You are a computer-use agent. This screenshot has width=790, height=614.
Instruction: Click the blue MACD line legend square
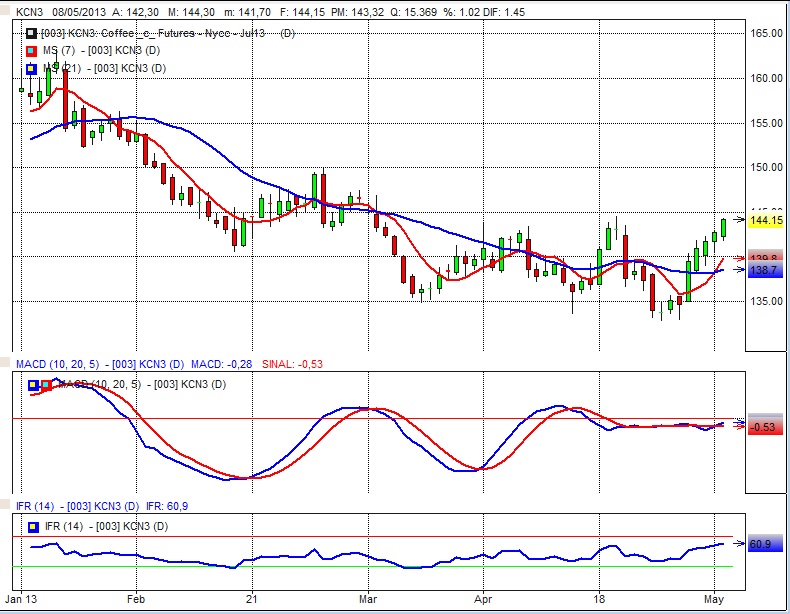[x=33, y=384]
